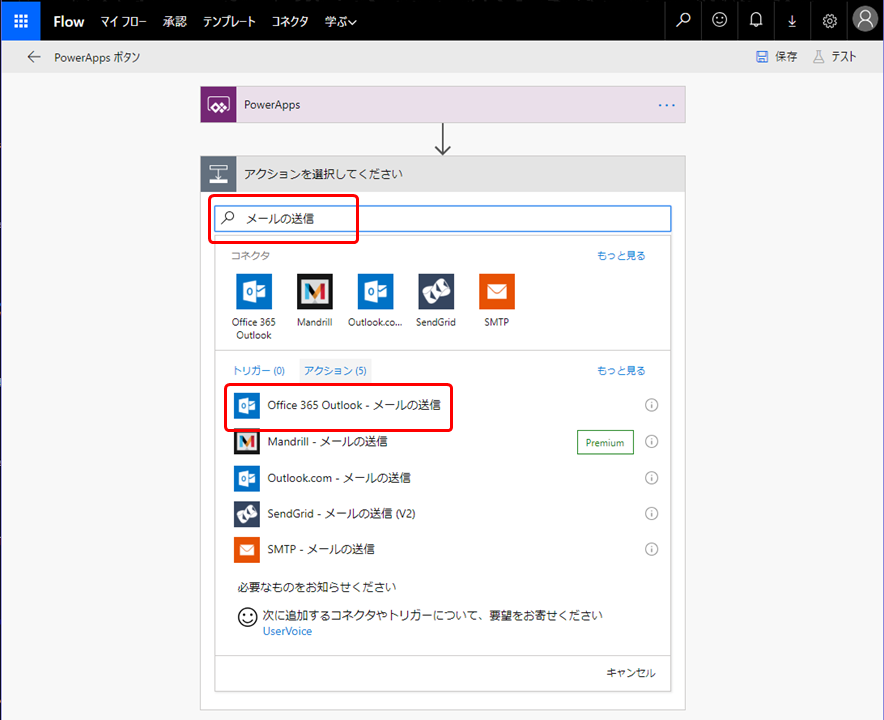
Task: Switch to the アクション (5) tab
Action: [335, 369]
